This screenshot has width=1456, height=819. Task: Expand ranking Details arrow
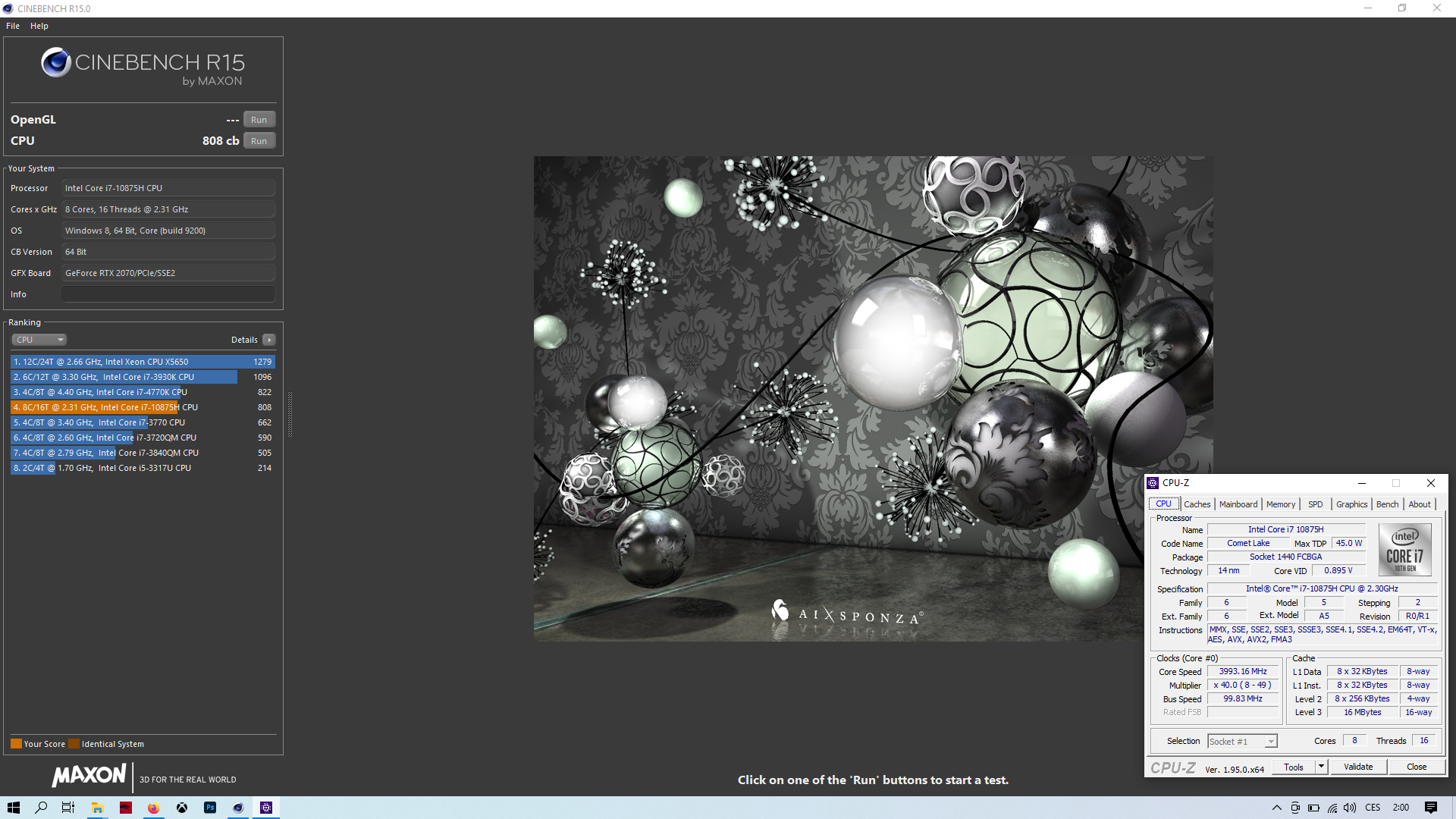269,340
